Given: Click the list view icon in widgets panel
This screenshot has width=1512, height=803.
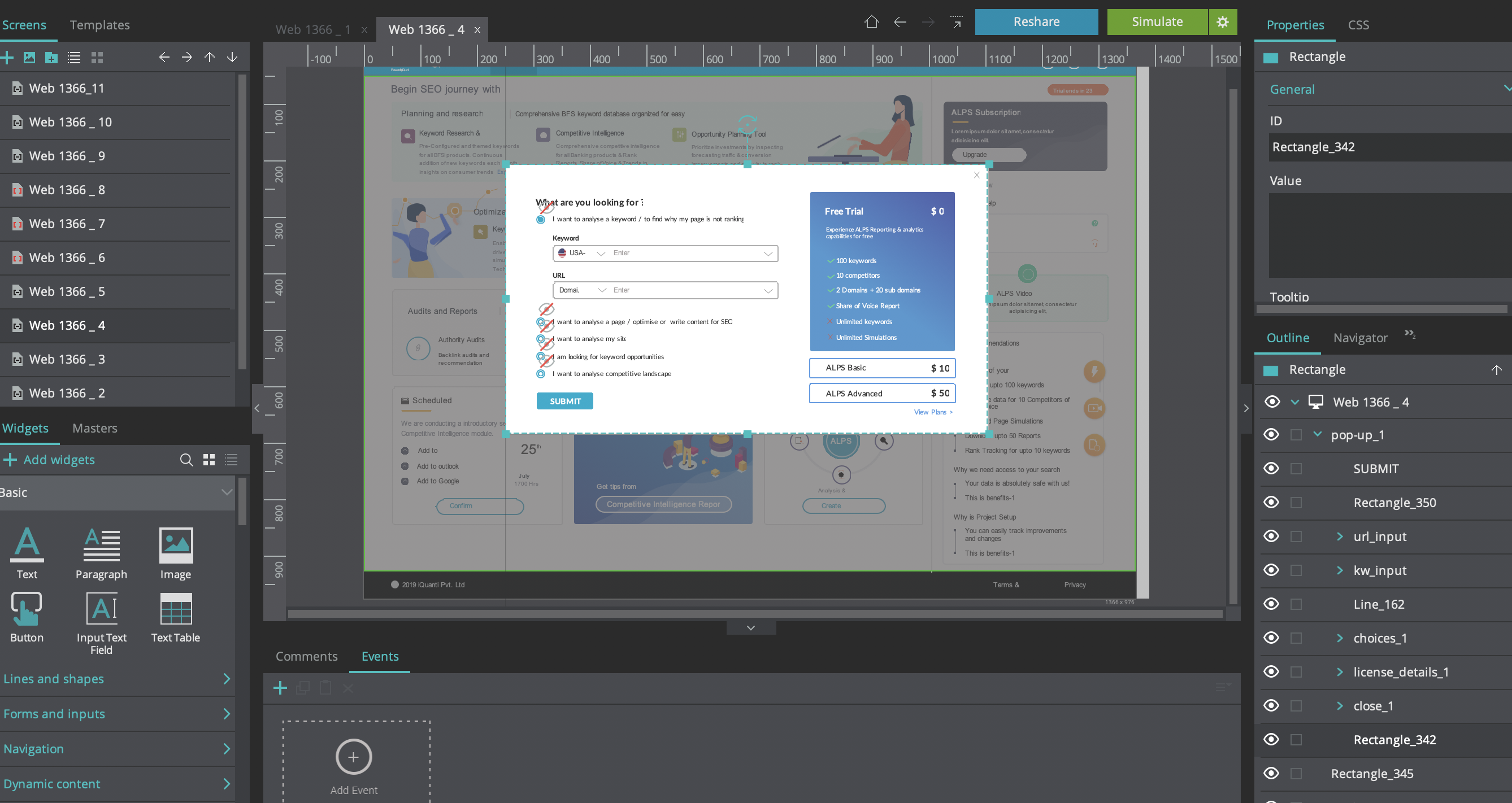Looking at the screenshot, I should (230, 459).
